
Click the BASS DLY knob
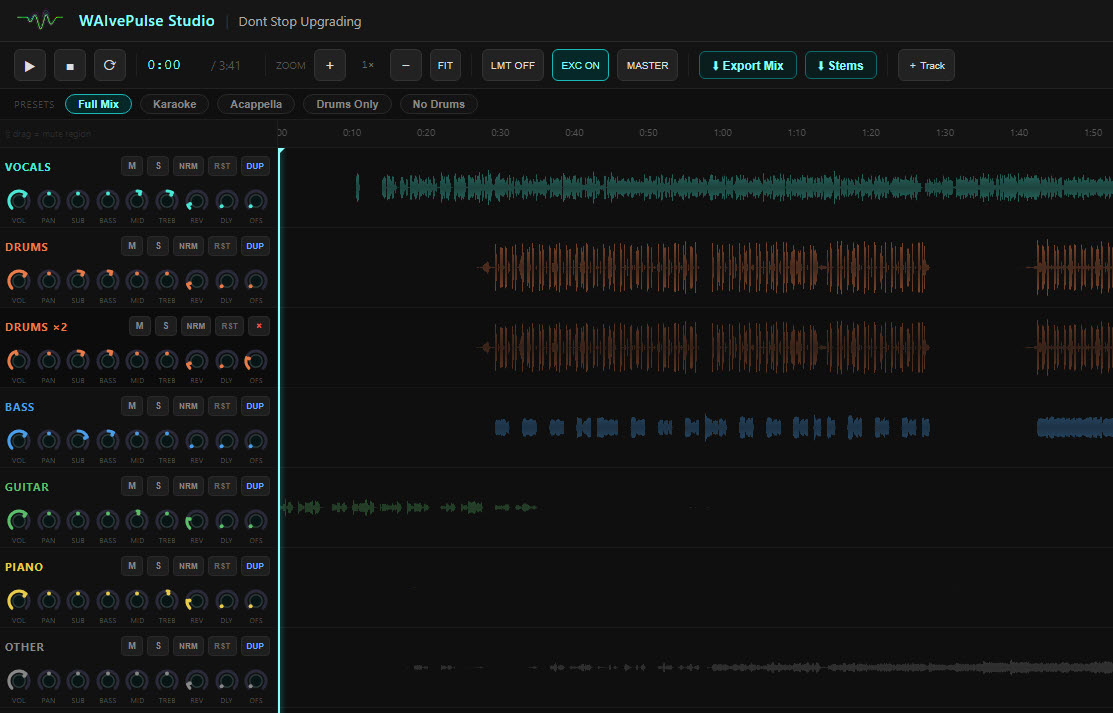pos(226,441)
